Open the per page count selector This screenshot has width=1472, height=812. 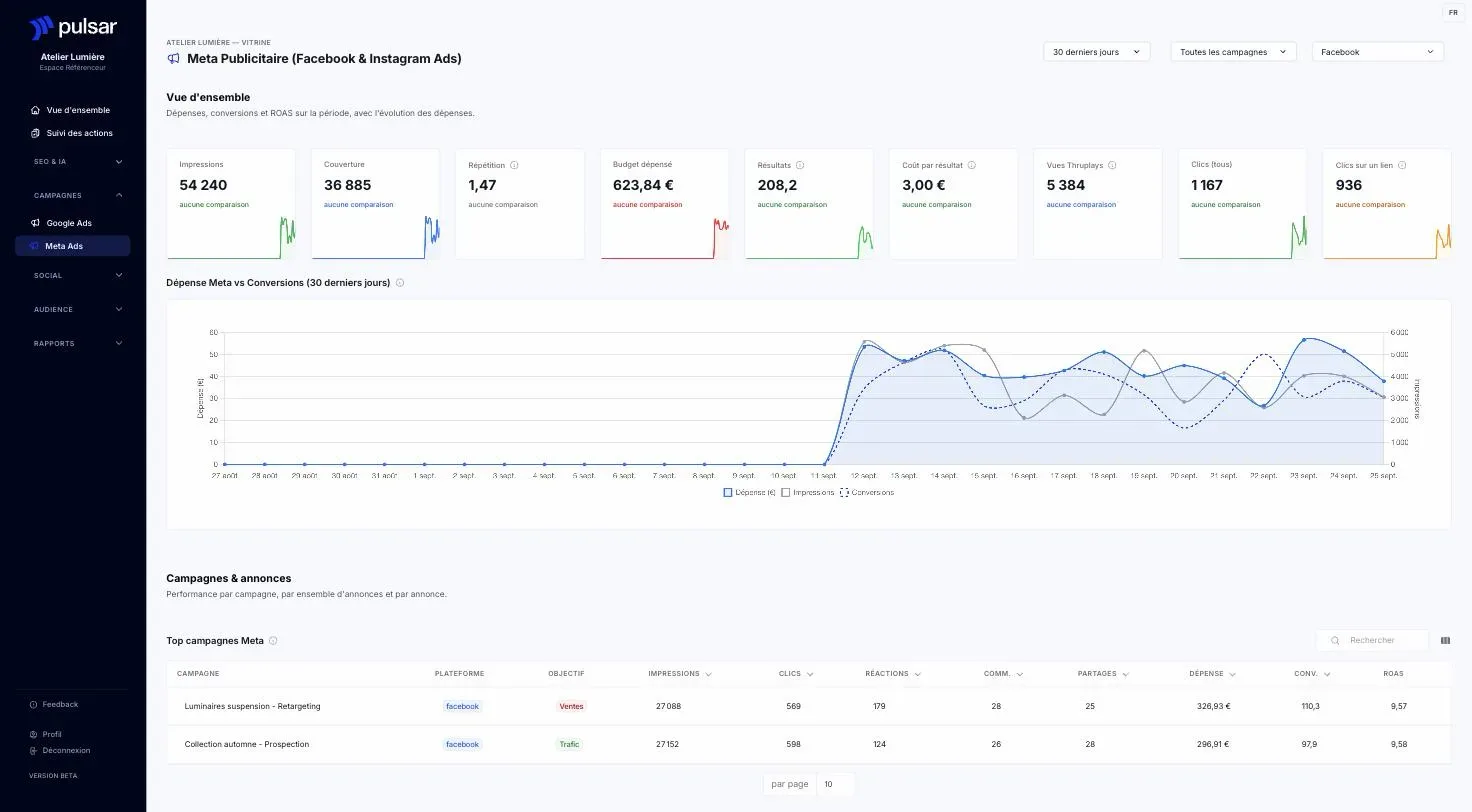835,784
